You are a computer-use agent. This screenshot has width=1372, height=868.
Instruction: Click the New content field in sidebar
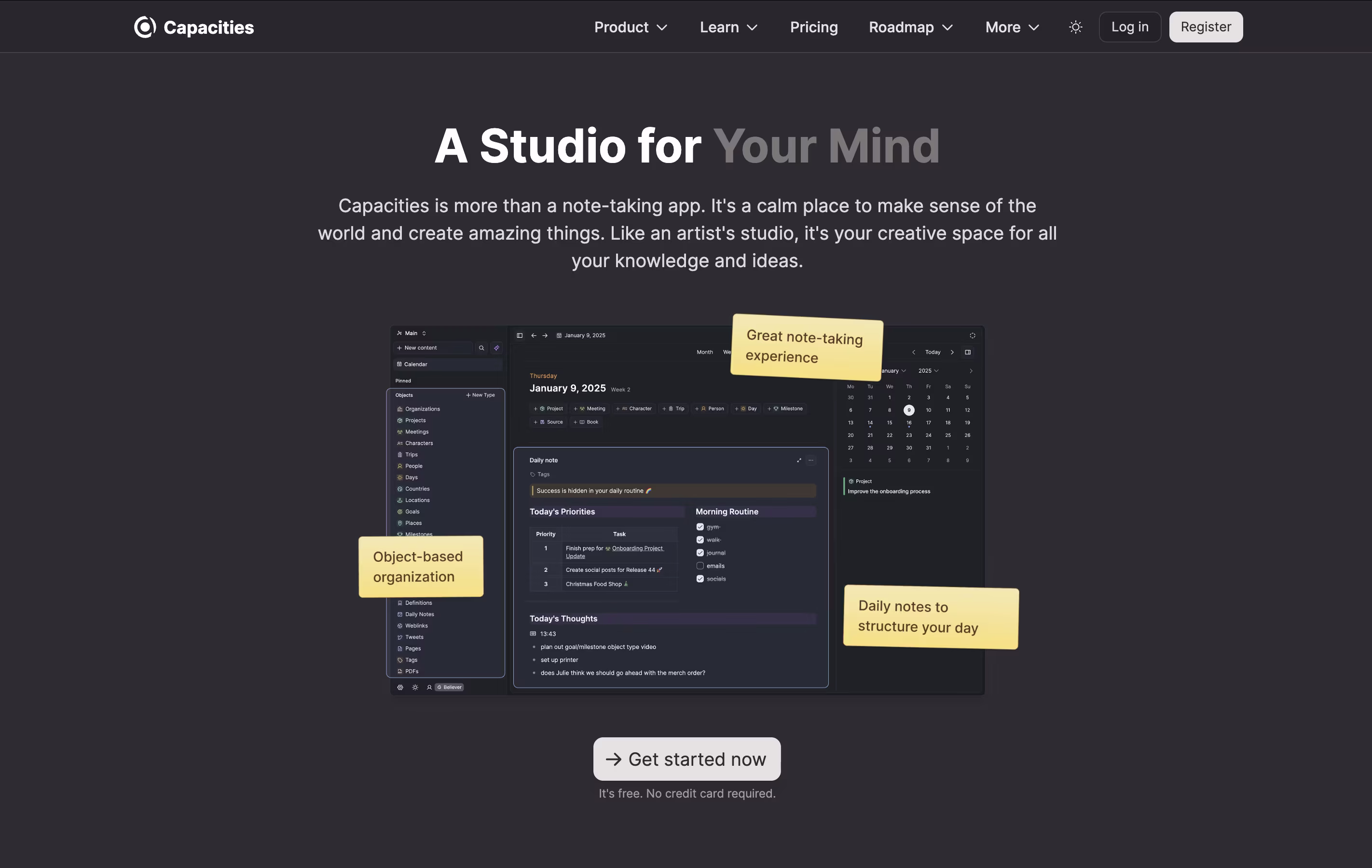point(434,348)
